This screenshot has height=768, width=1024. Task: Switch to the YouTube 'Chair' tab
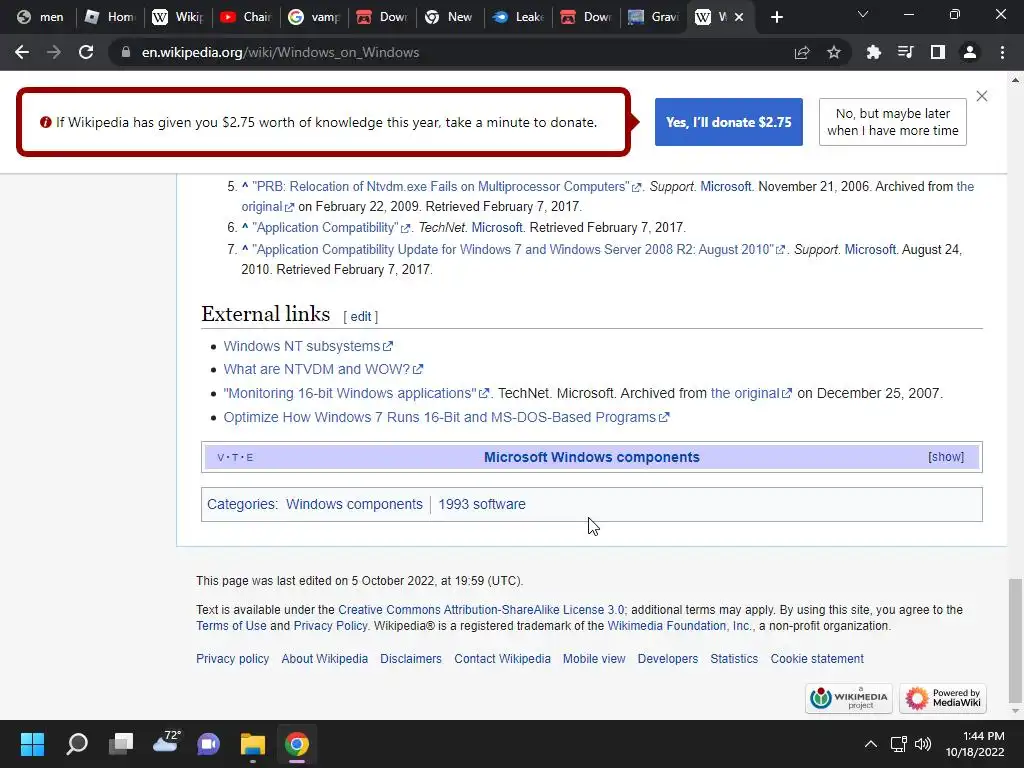pos(246,17)
